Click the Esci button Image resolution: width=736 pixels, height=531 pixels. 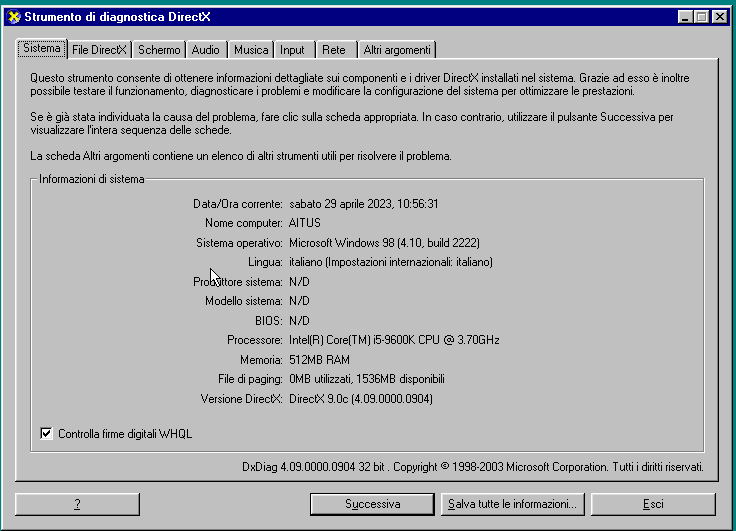(653, 504)
